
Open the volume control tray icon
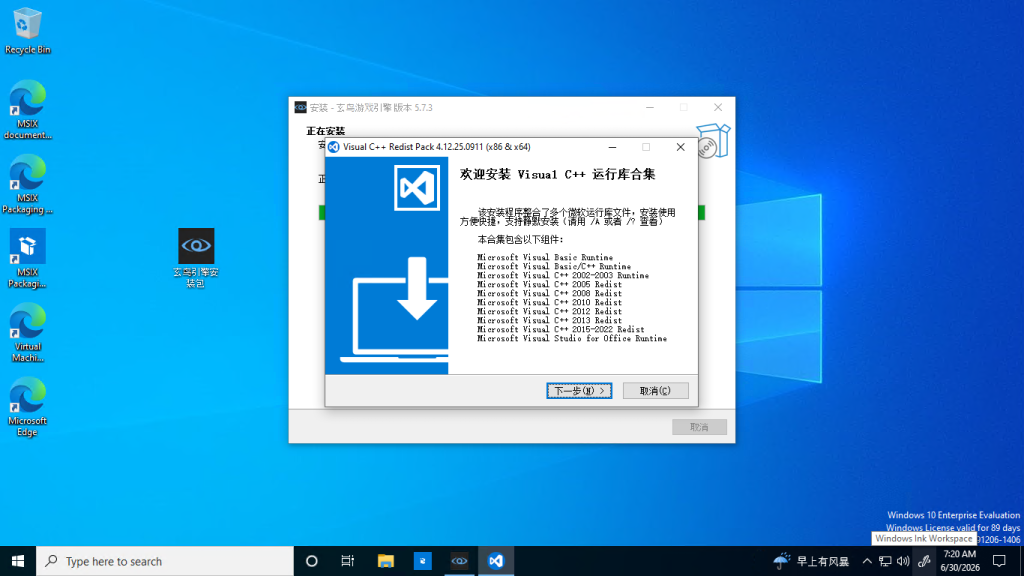pyautogui.click(x=903, y=561)
